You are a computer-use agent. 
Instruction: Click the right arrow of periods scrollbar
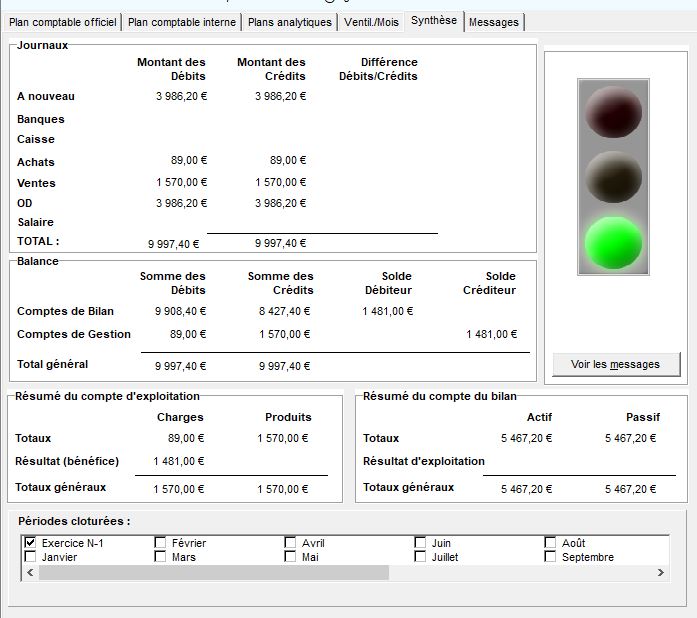pos(660,573)
